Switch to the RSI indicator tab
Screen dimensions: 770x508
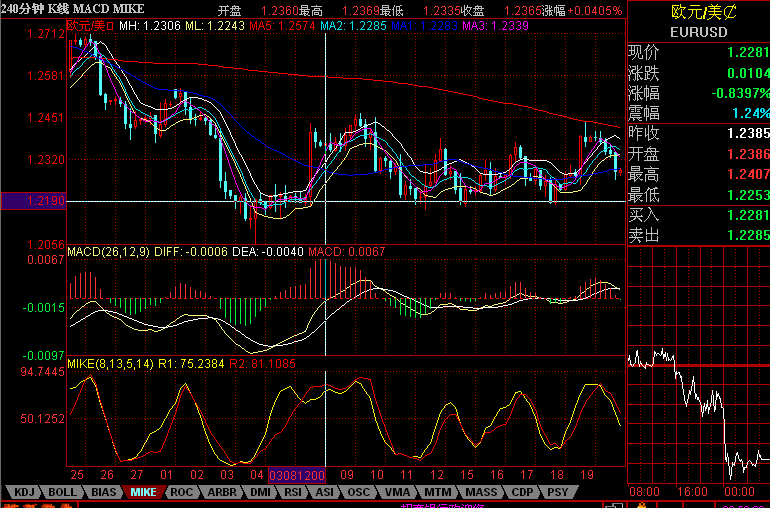click(293, 492)
